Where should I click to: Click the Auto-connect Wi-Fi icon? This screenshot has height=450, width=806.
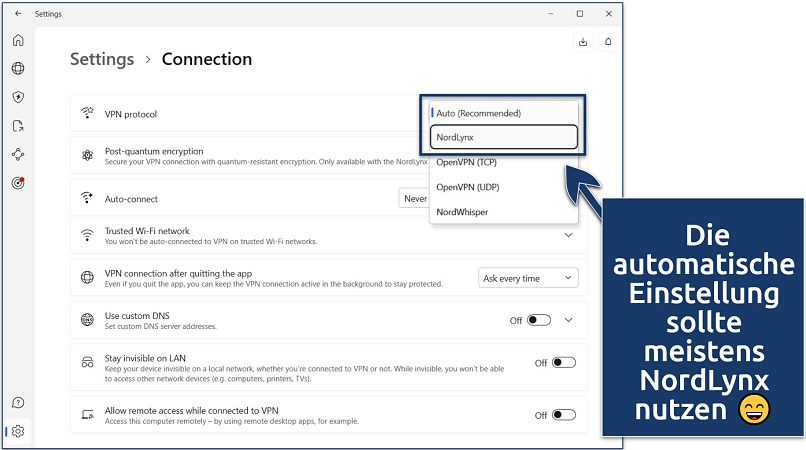87,198
